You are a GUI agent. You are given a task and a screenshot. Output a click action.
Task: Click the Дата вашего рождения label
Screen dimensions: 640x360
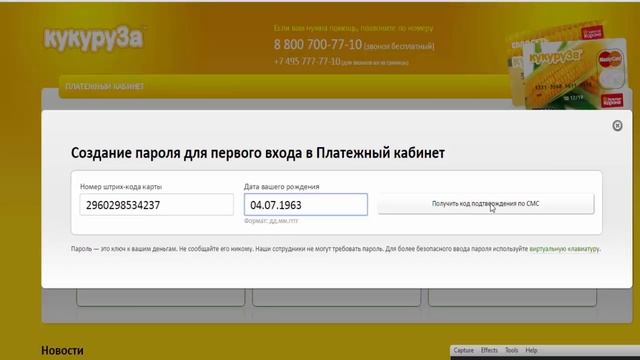(x=282, y=187)
